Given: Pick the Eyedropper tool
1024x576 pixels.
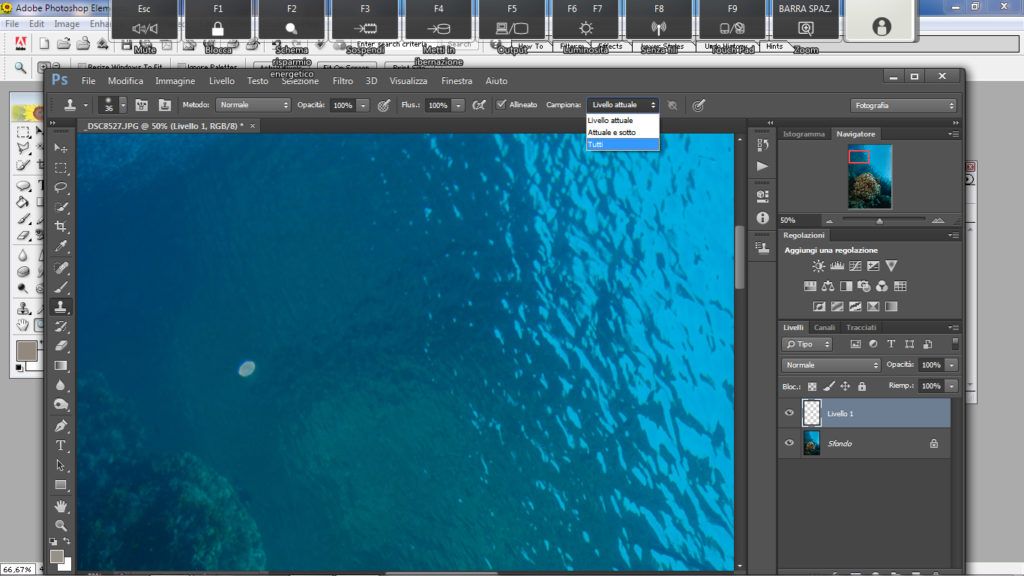Looking at the screenshot, I should pyautogui.click(x=61, y=247).
